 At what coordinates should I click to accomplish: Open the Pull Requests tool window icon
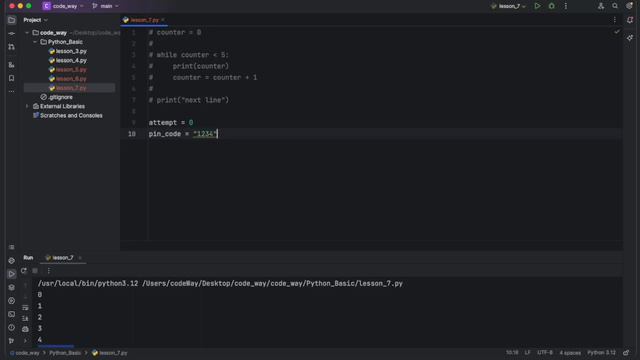pyautogui.click(x=11, y=47)
